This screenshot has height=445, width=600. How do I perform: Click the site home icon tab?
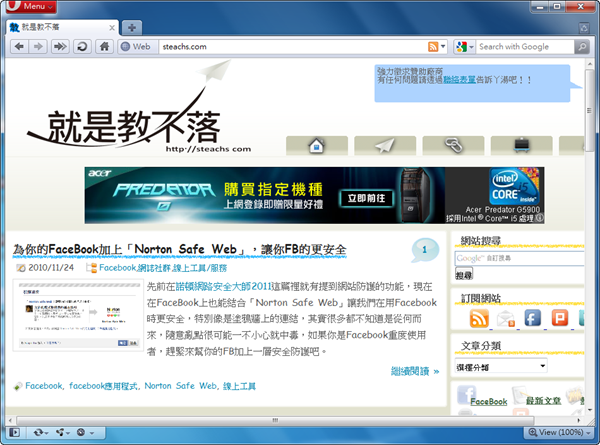(x=317, y=146)
